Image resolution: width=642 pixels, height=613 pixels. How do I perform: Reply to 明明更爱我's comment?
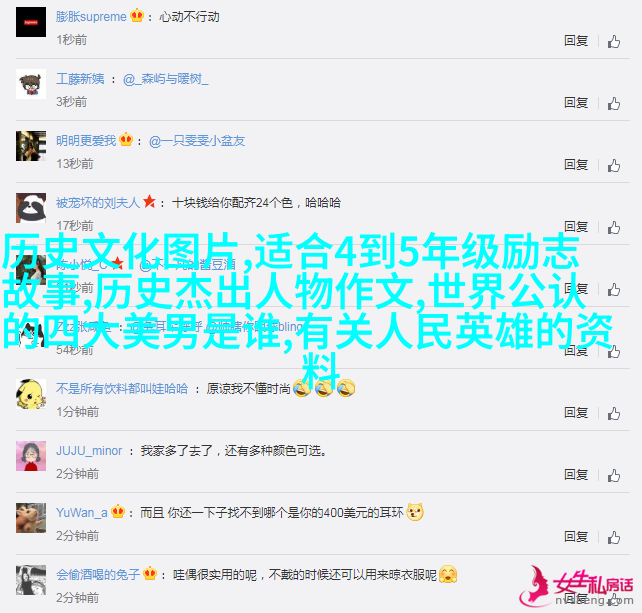576,165
